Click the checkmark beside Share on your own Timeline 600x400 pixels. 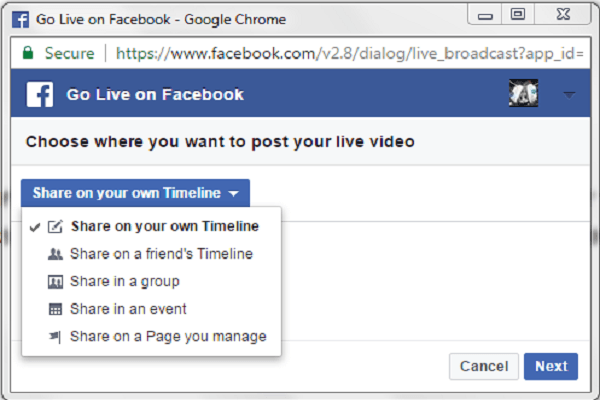click(x=35, y=227)
